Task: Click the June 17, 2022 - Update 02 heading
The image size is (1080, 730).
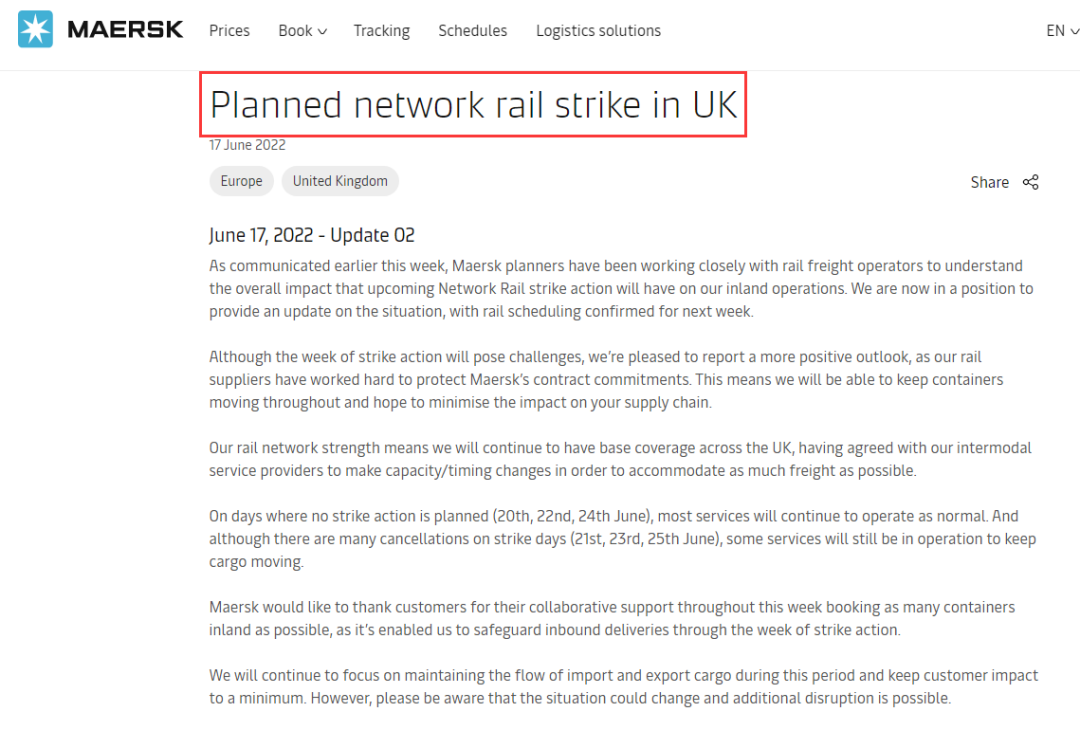Action: (312, 236)
